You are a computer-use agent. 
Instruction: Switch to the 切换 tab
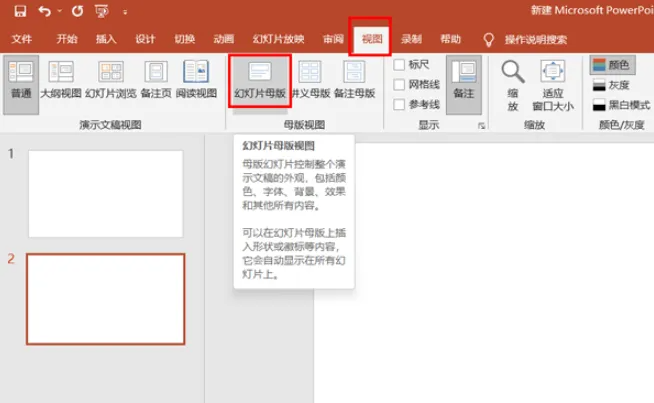[x=185, y=39]
